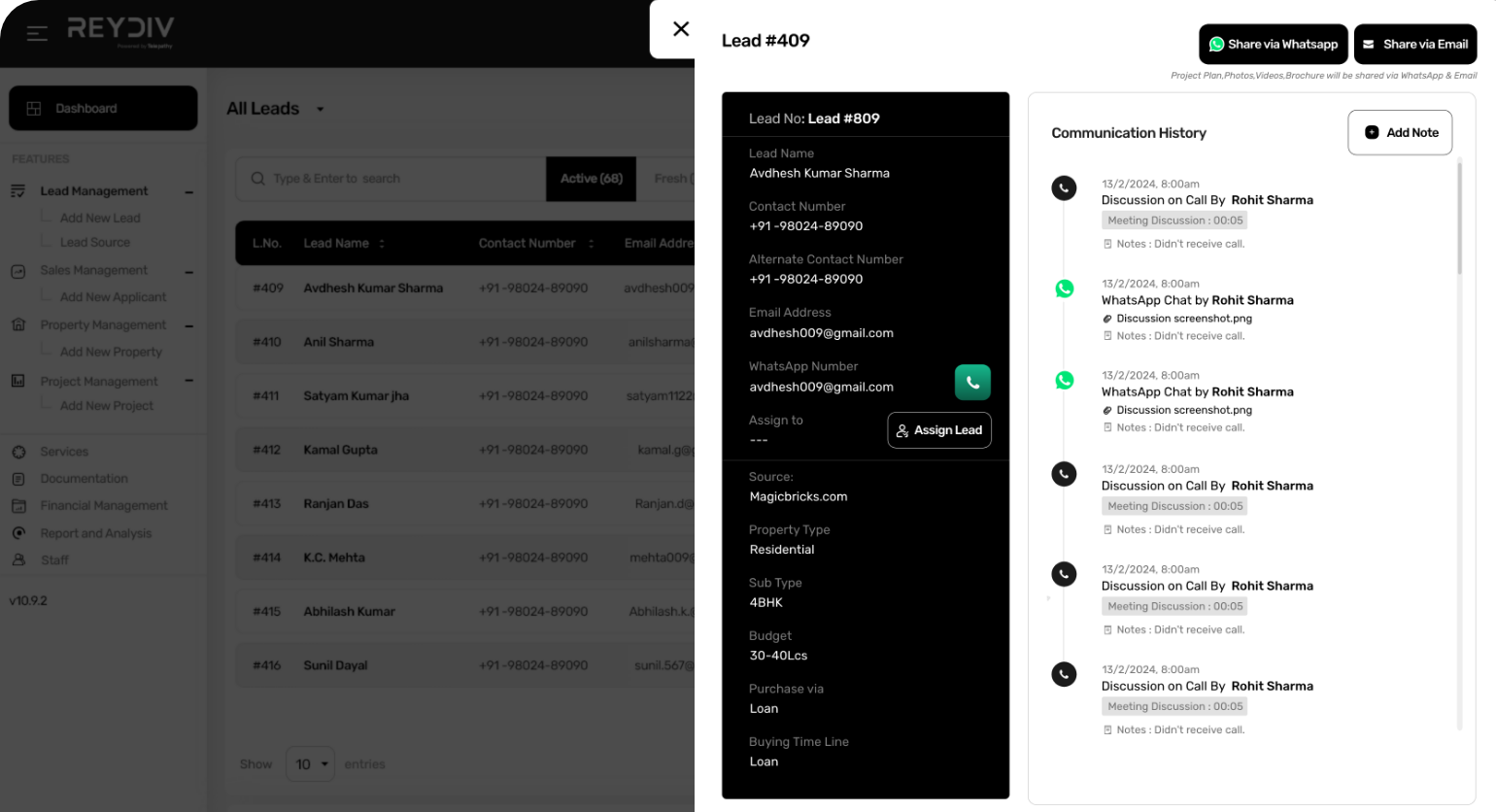1496x812 pixels.
Task: Click the Project Management sidebar icon
Action: coord(18,381)
